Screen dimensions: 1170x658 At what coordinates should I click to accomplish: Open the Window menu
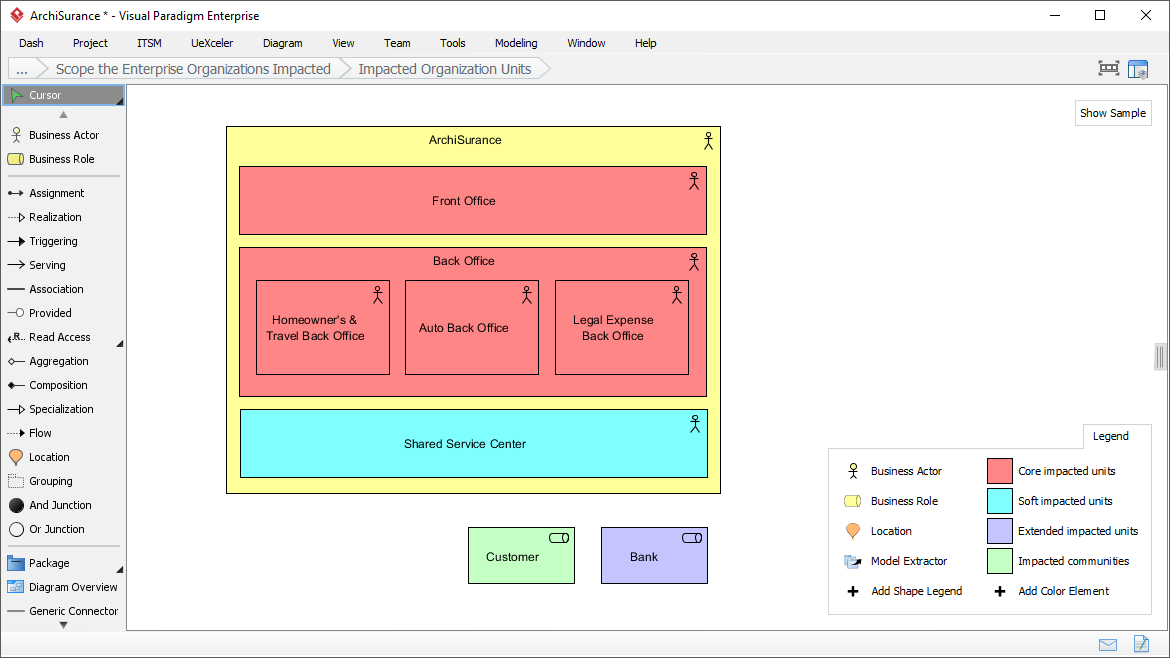[586, 43]
